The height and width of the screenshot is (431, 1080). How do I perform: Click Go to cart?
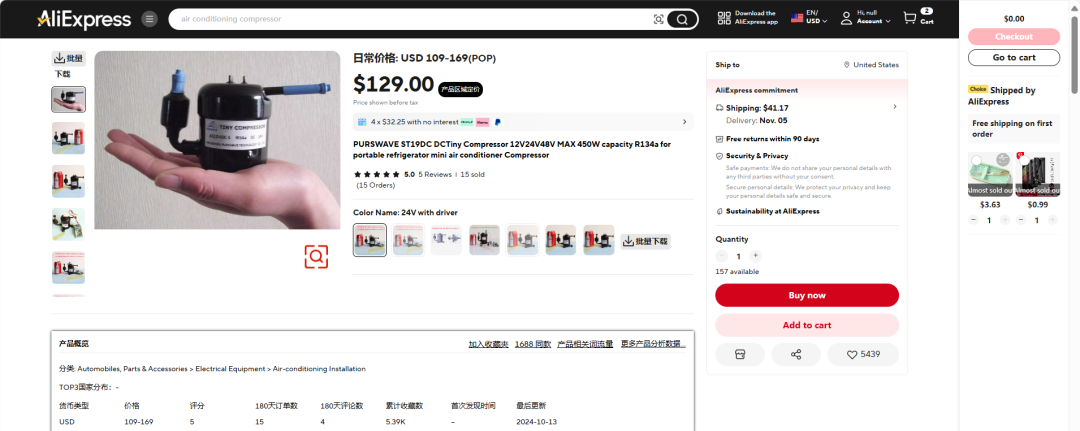tap(1014, 57)
